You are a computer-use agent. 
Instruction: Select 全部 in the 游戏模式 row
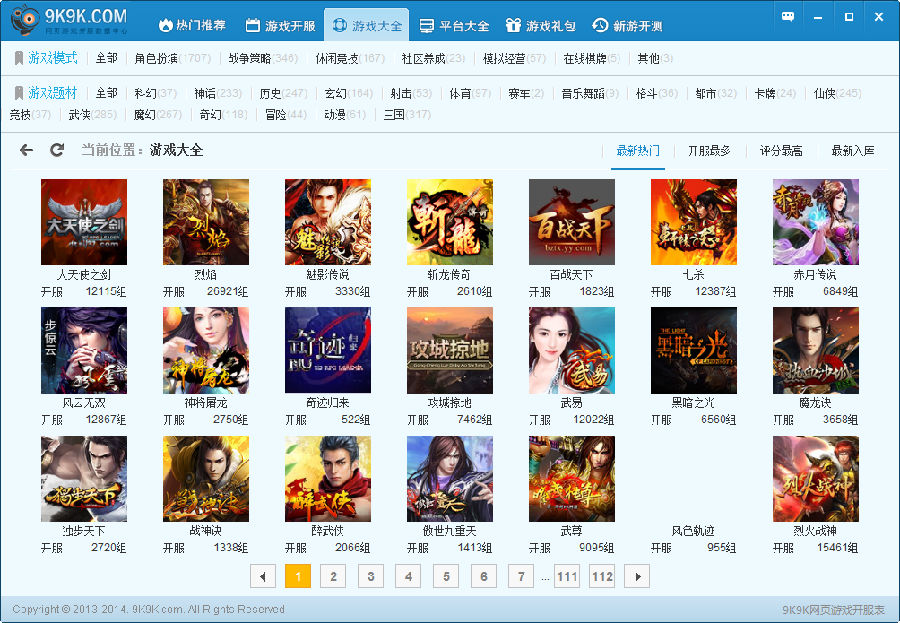tap(106, 59)
